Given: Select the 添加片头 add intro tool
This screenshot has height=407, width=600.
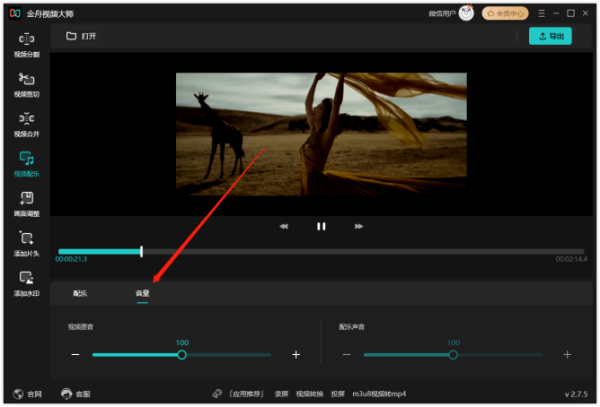Looking at the screenshot, I should click(26, 244).
